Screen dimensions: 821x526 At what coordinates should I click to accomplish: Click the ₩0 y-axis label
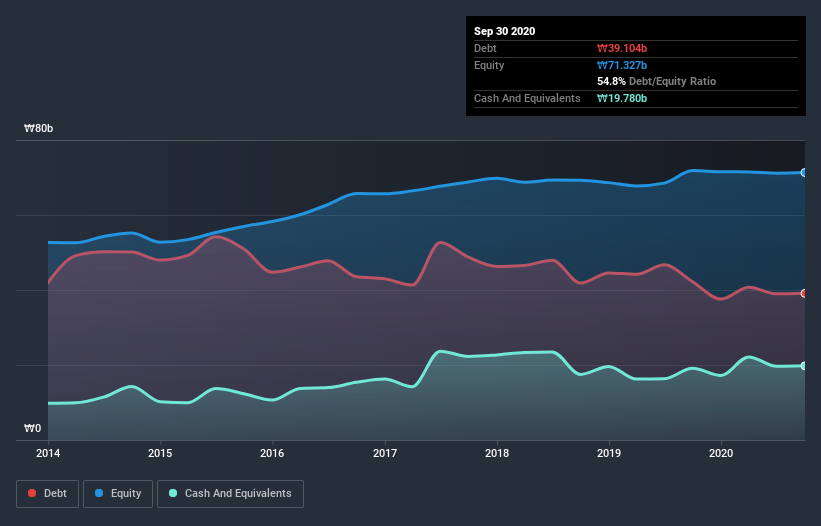tap(32, 429)
